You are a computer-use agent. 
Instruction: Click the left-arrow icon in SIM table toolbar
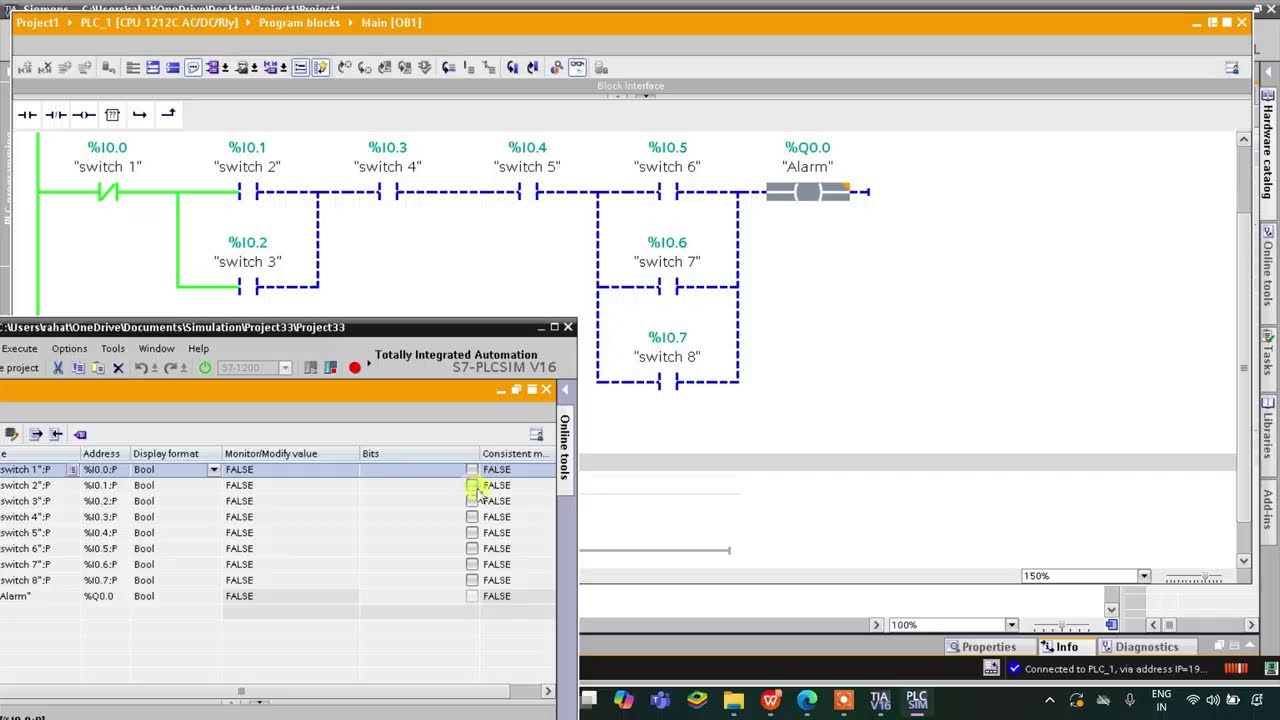pos(56,434)
